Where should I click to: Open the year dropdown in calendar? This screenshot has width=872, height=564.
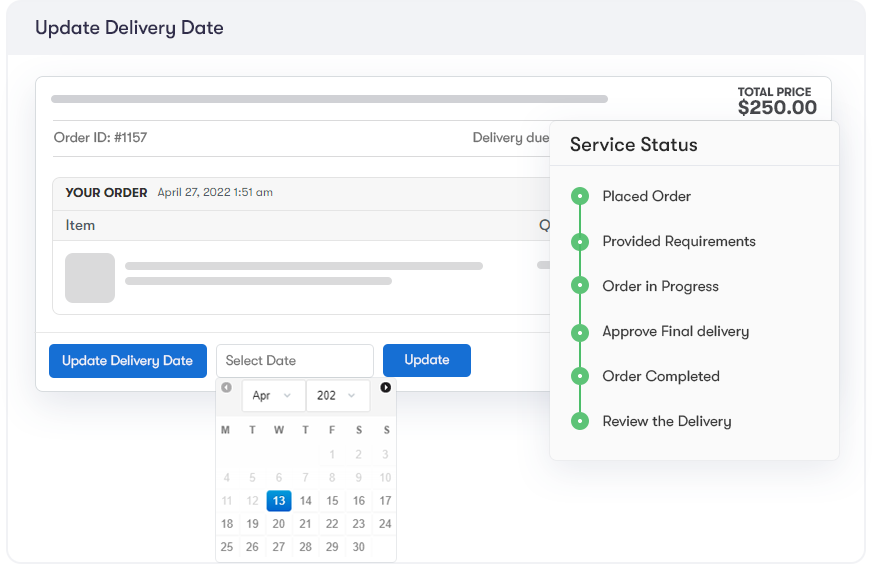(x=338, y=395)
